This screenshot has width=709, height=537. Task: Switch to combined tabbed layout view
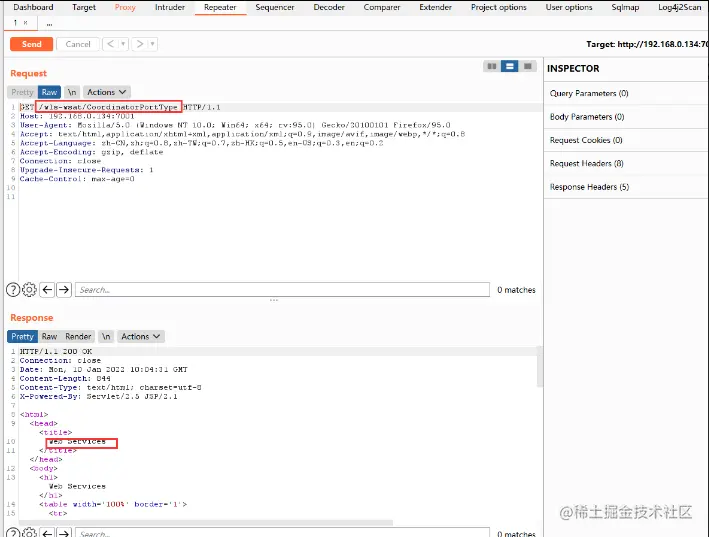[527, 66]
